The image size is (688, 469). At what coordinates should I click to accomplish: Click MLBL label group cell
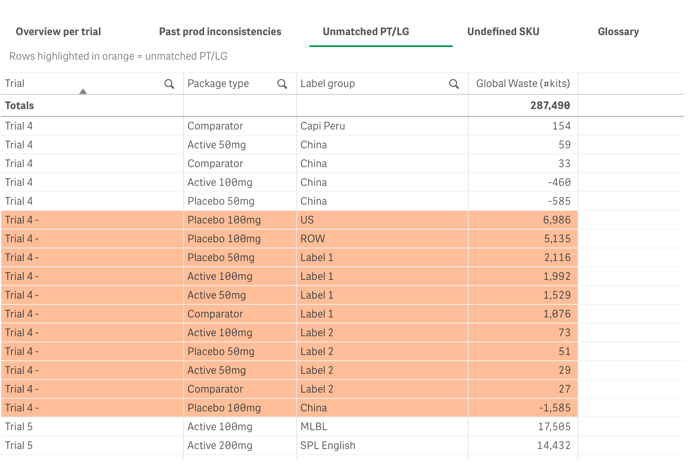[314, 427]
